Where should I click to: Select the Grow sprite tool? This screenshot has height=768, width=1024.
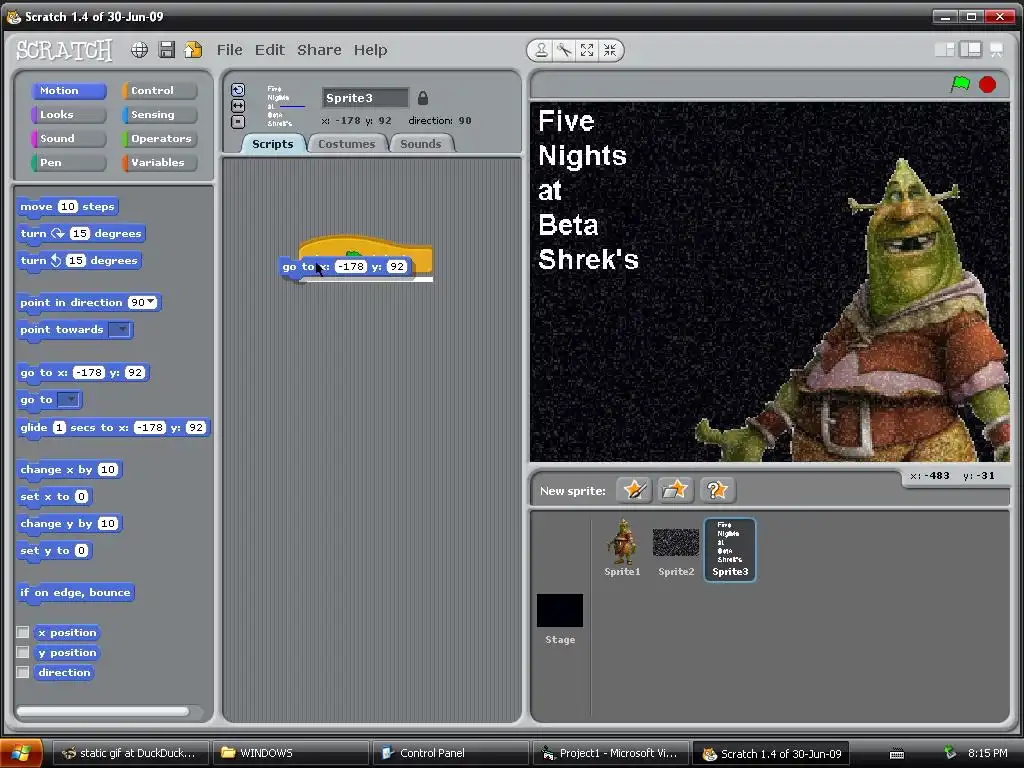click(587, 50)
